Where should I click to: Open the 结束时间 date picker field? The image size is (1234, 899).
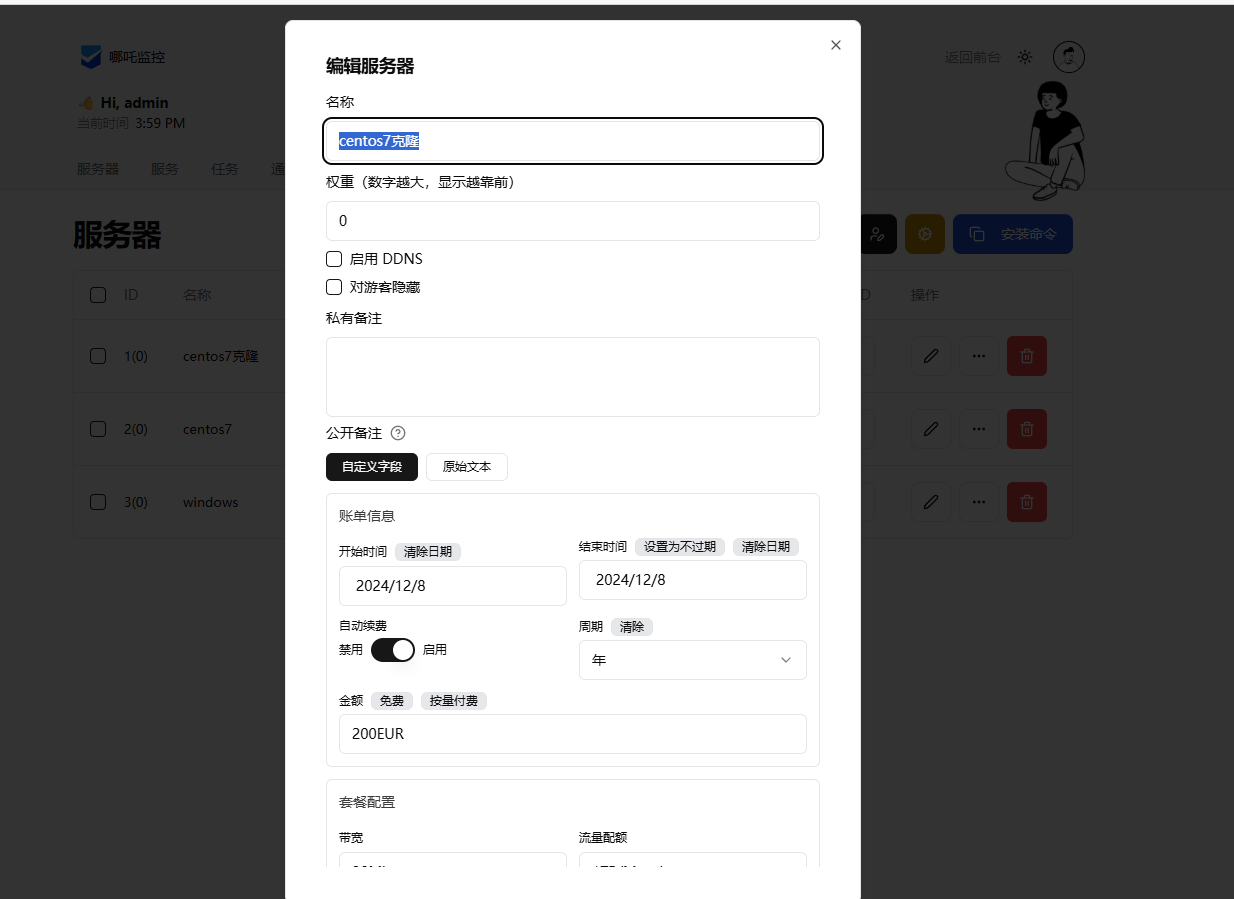(692, 580)
